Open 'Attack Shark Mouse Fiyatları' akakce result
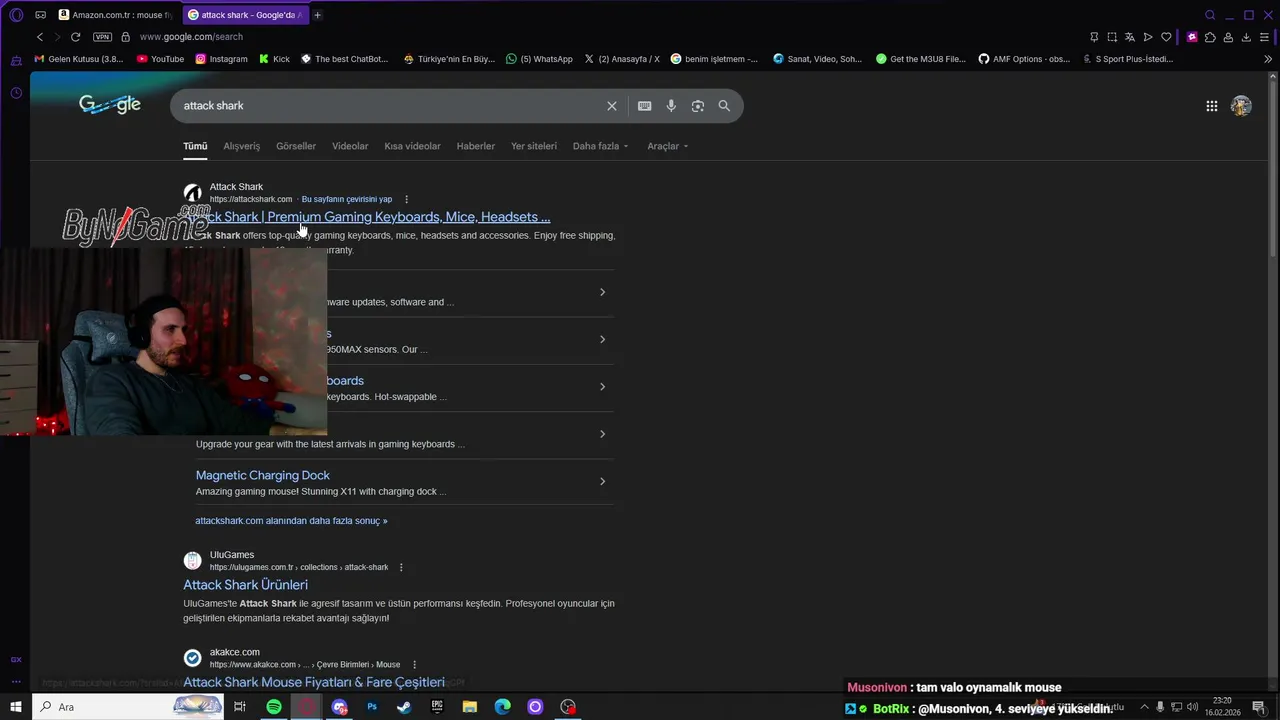 point(314,682)
